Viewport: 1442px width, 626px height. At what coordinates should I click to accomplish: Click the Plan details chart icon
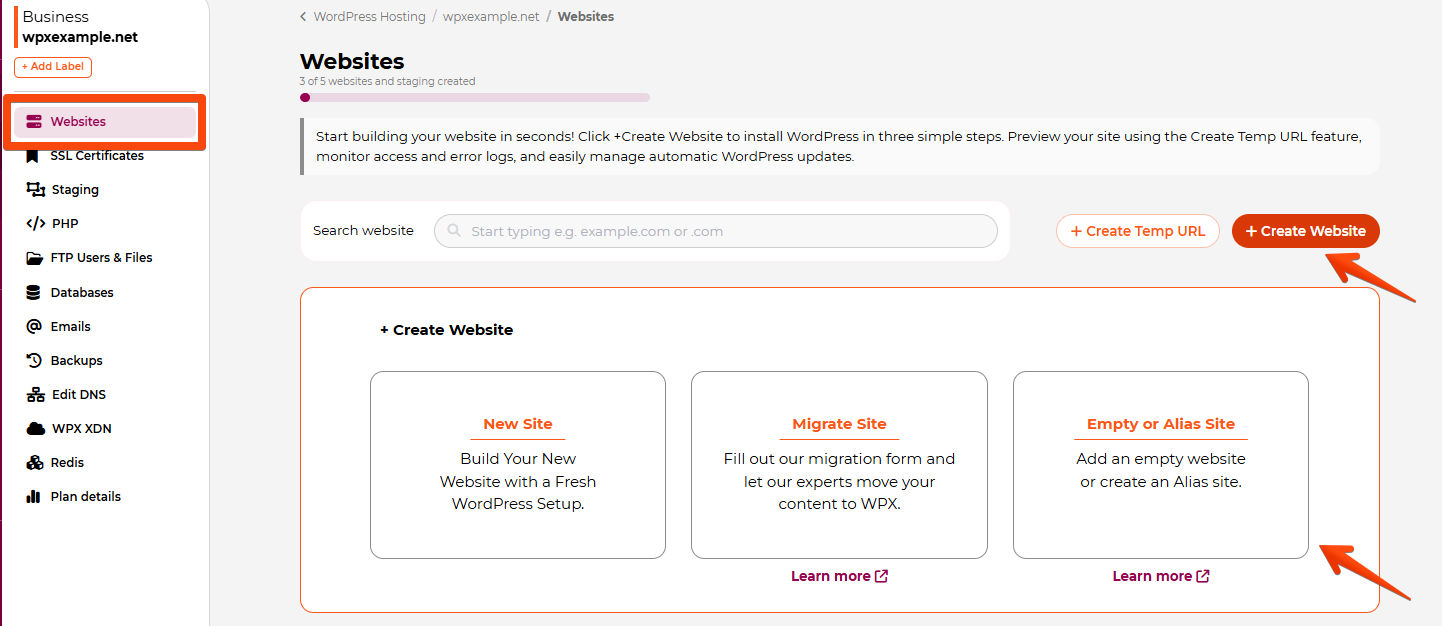pyautogui.click(x=35, y=496)
